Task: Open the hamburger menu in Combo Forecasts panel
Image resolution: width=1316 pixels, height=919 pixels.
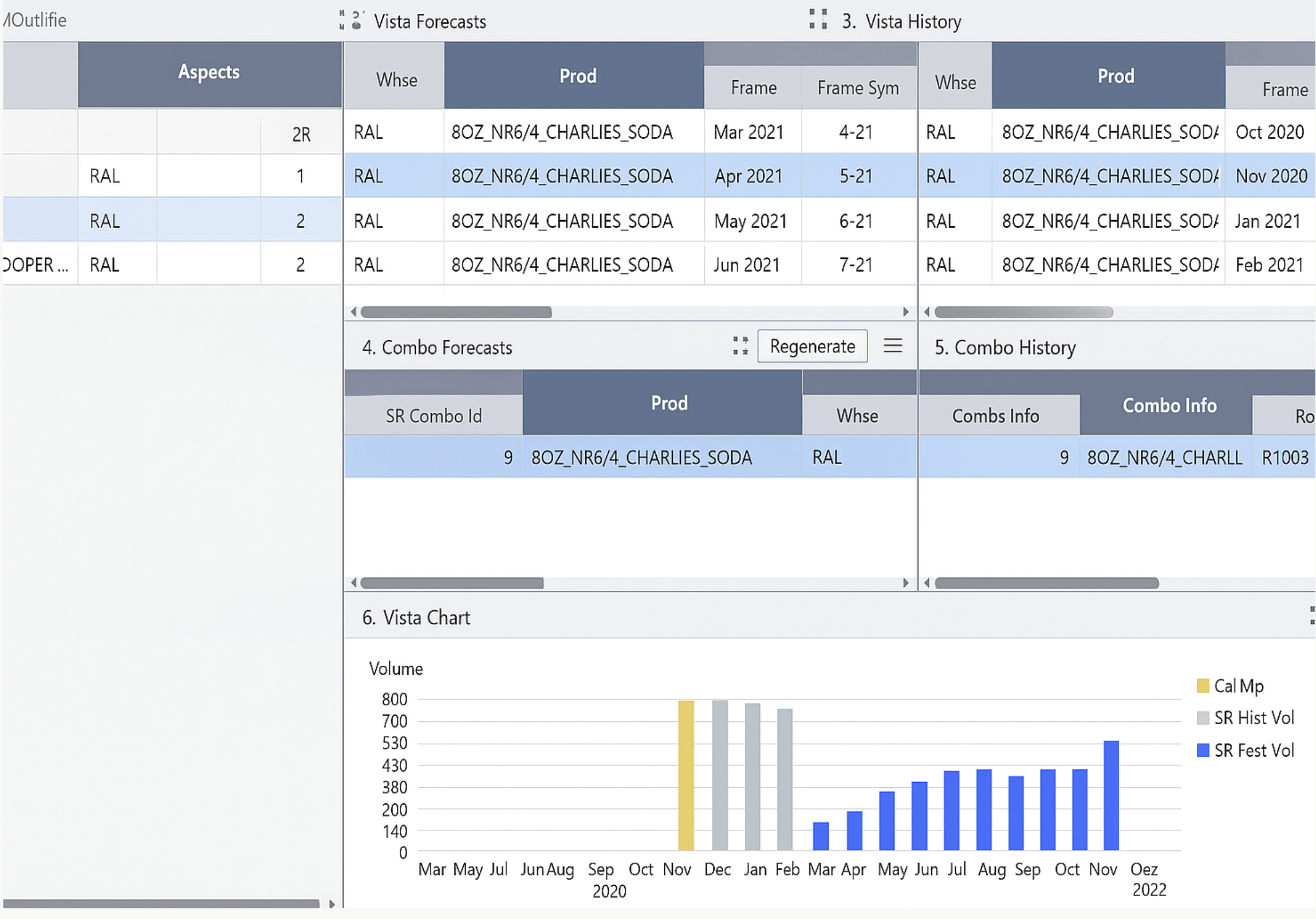Action: (x=893, y=345)
